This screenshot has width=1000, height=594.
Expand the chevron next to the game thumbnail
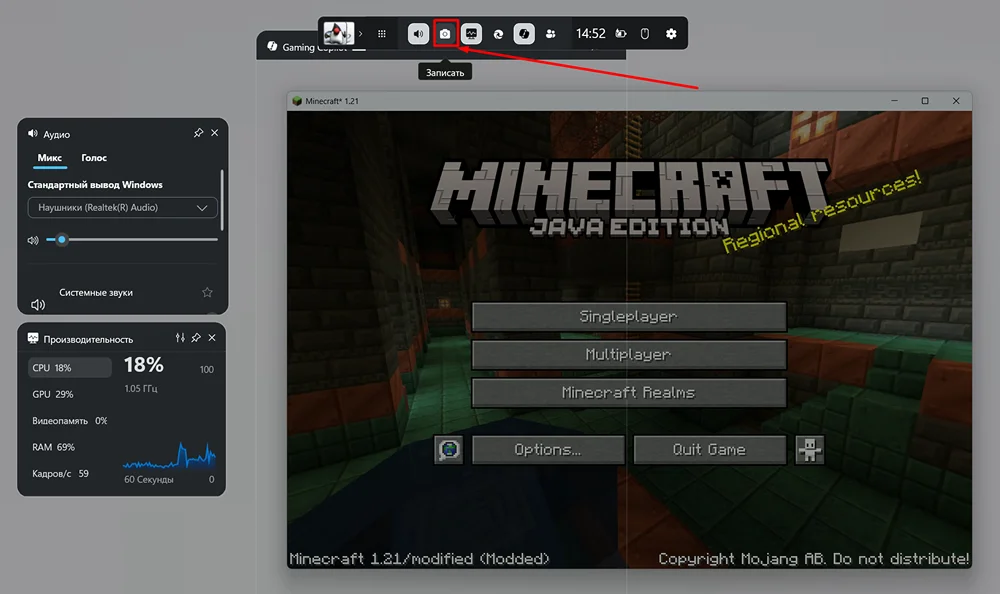point(361,33)
